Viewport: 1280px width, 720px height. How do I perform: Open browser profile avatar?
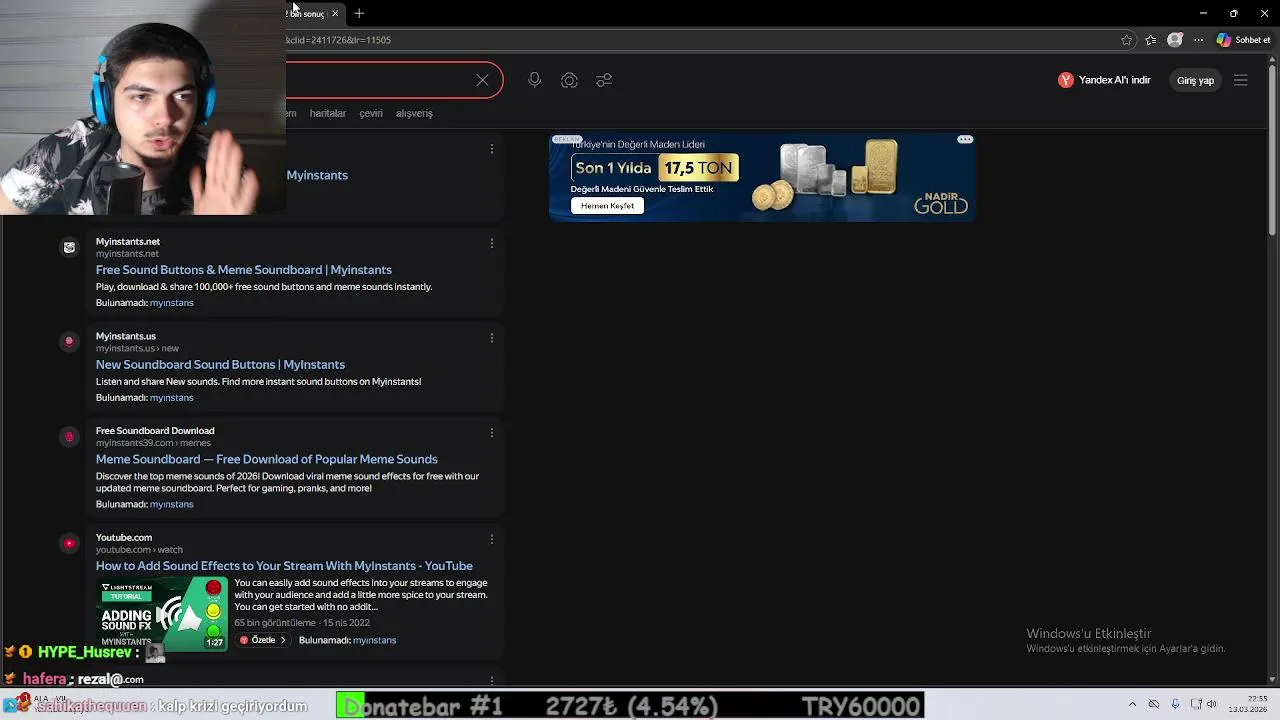[x=1175, y=40]
